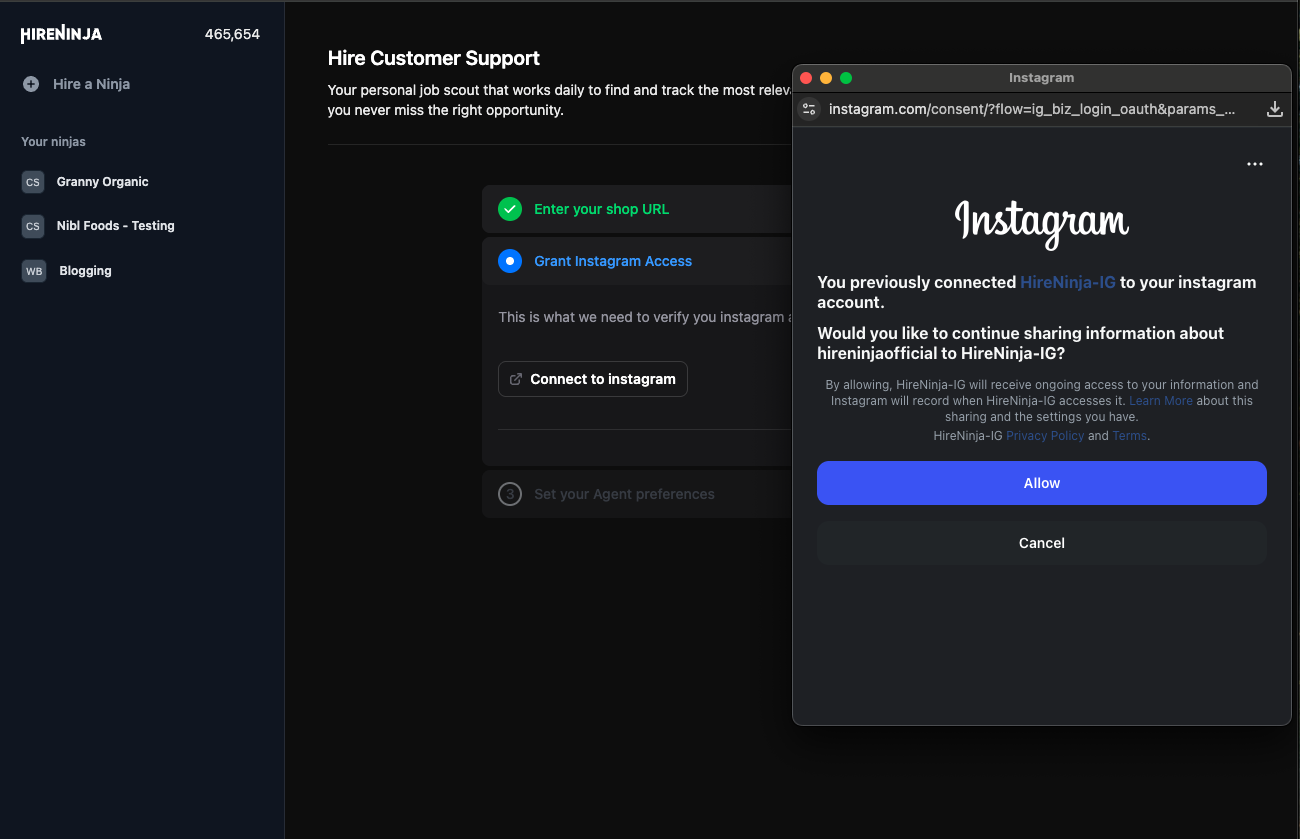Click the Instagram logo in the consent dialog

pyautogui.click(x=1041, y=223)
